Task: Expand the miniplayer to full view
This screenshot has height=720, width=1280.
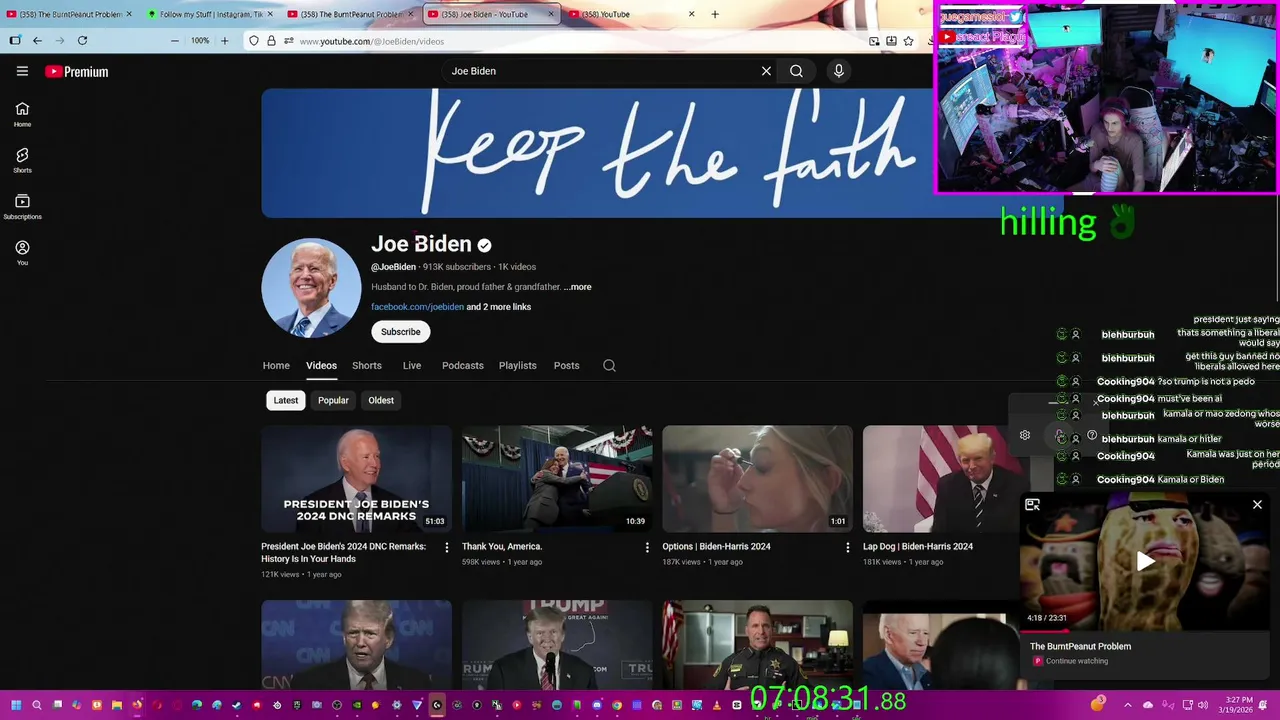Action: pyautogui.click(x=1032, y=505)
